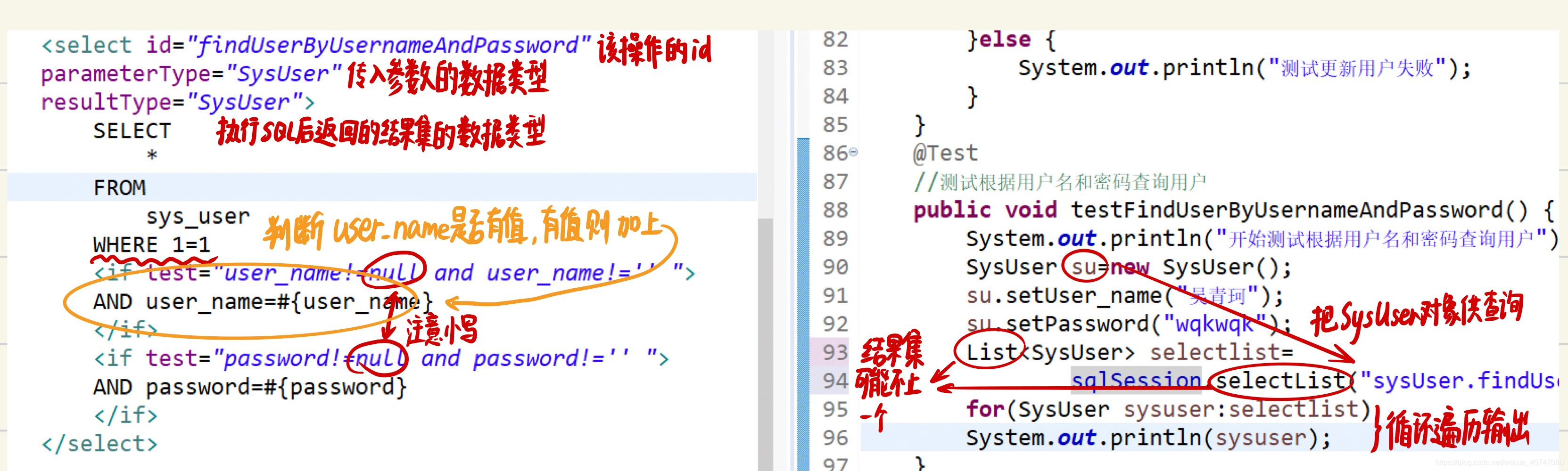Click line number 88 in the gutter
This screenshot has height=471, width=1568.
tap(835, 210)
